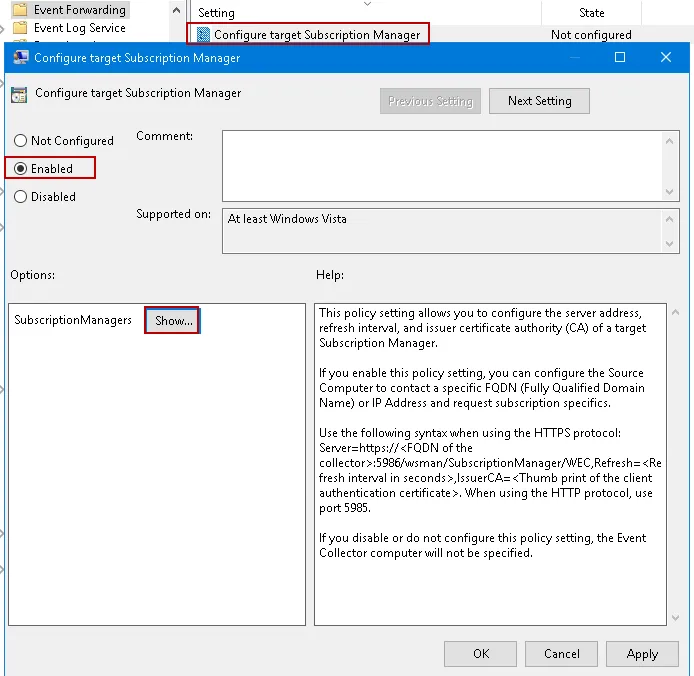Set the policy to Disabled
The height and width of the screenshot is (676, 694).
(x=20, y=197)
